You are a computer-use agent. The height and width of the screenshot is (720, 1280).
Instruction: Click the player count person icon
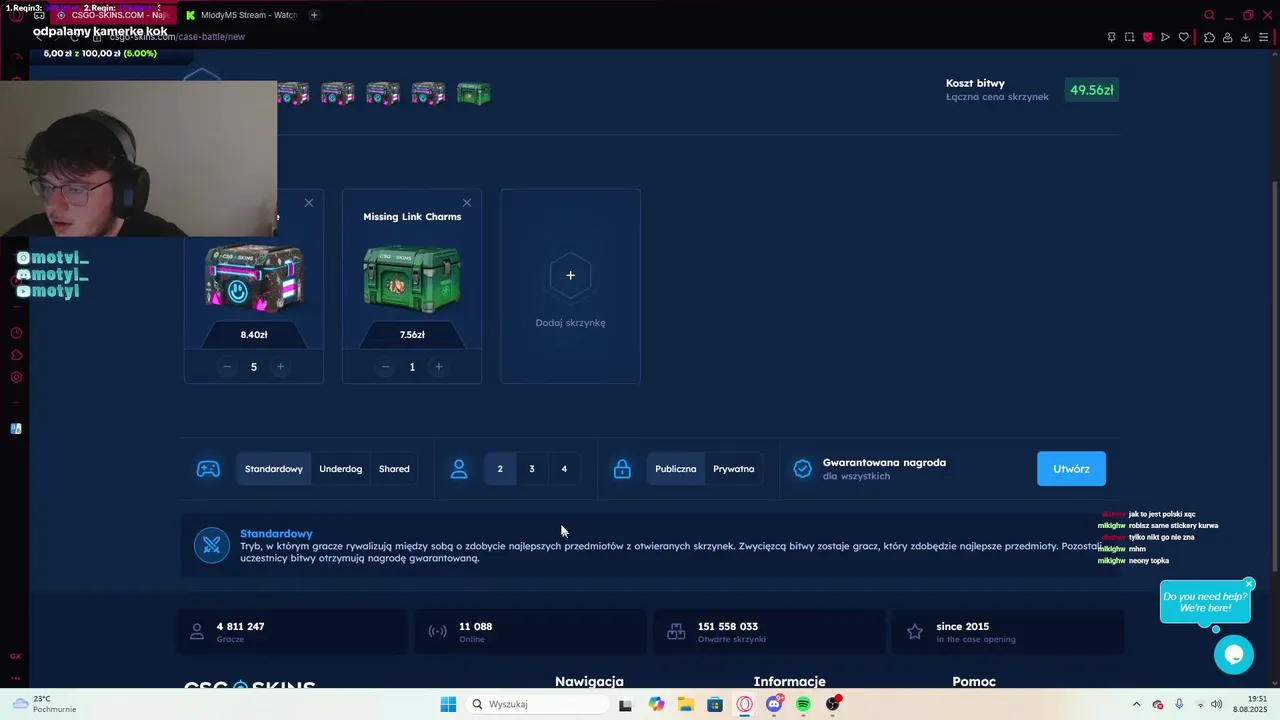pos(459,468)
